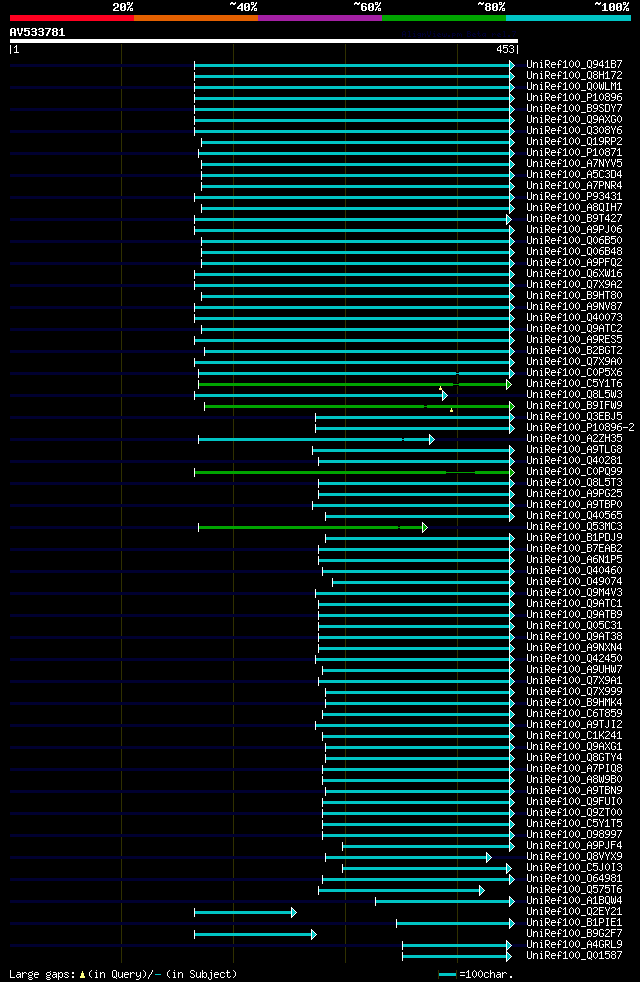640x982 pixels.
Task: Click the green alignment bar for UniRef100_Q53MC3
Action: click(313, 527)
